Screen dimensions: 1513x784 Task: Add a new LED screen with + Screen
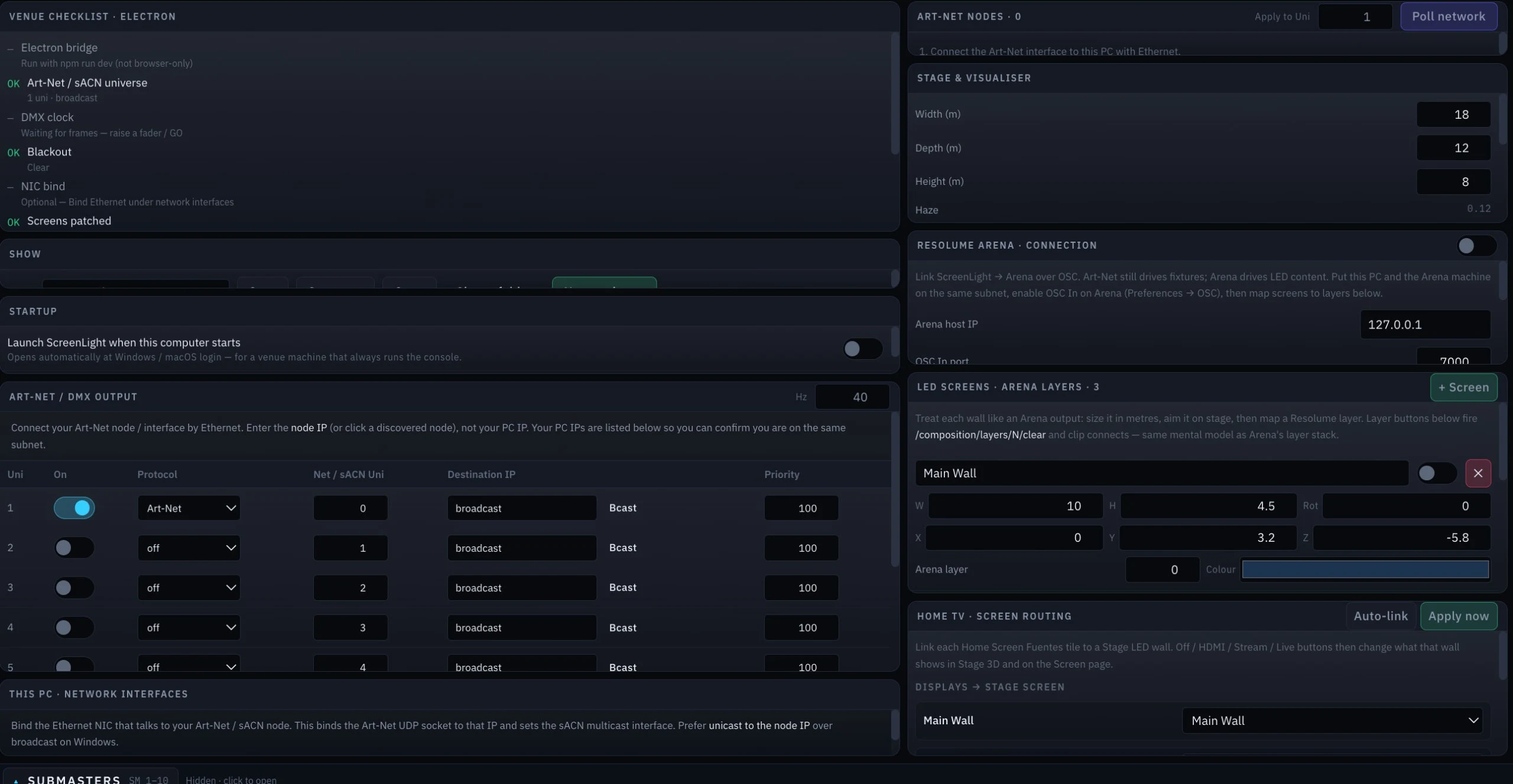pos(1463,388)
